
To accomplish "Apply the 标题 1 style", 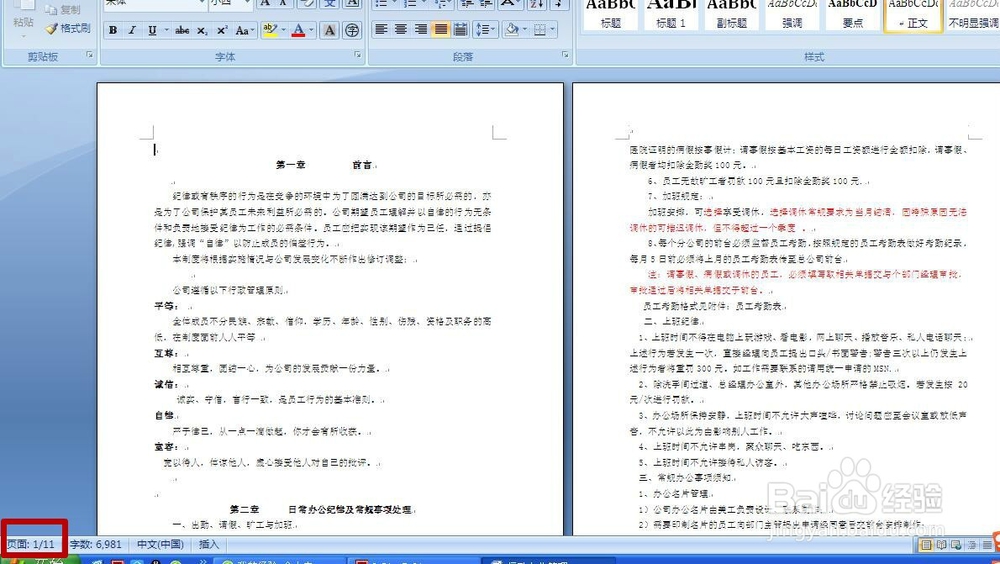I will (671, 15).
